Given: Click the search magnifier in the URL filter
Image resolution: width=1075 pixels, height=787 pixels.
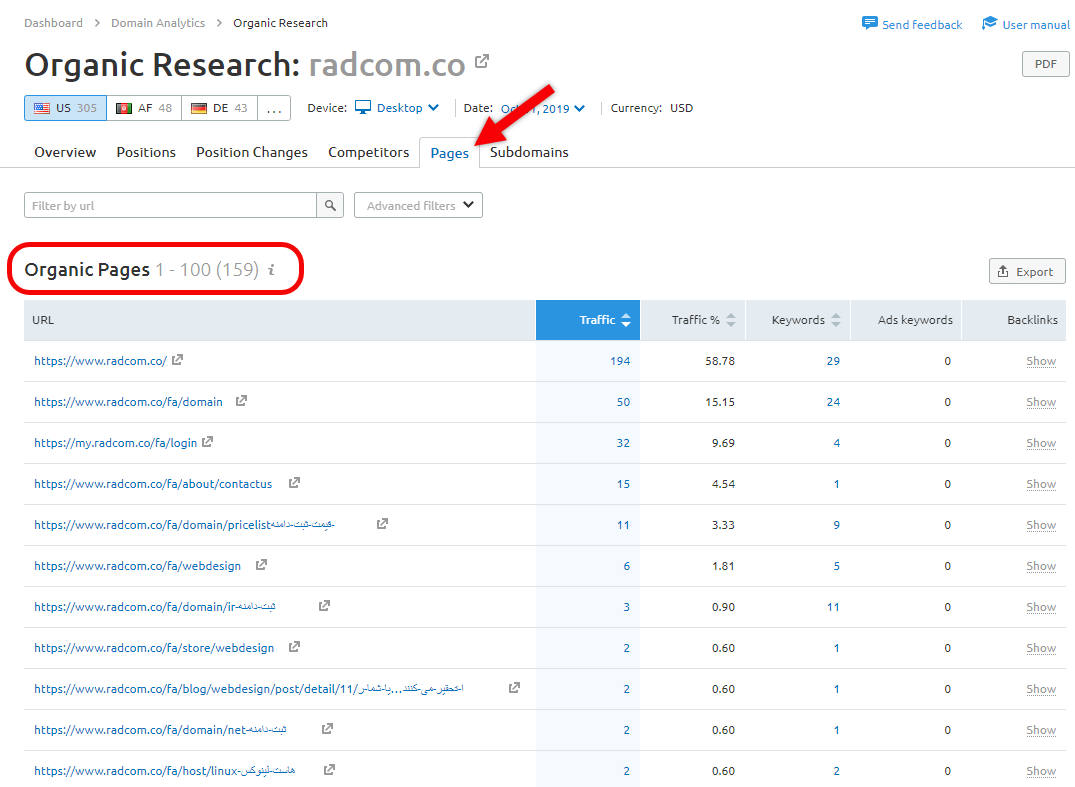Looking at the screenshot, I should (329, 205).
